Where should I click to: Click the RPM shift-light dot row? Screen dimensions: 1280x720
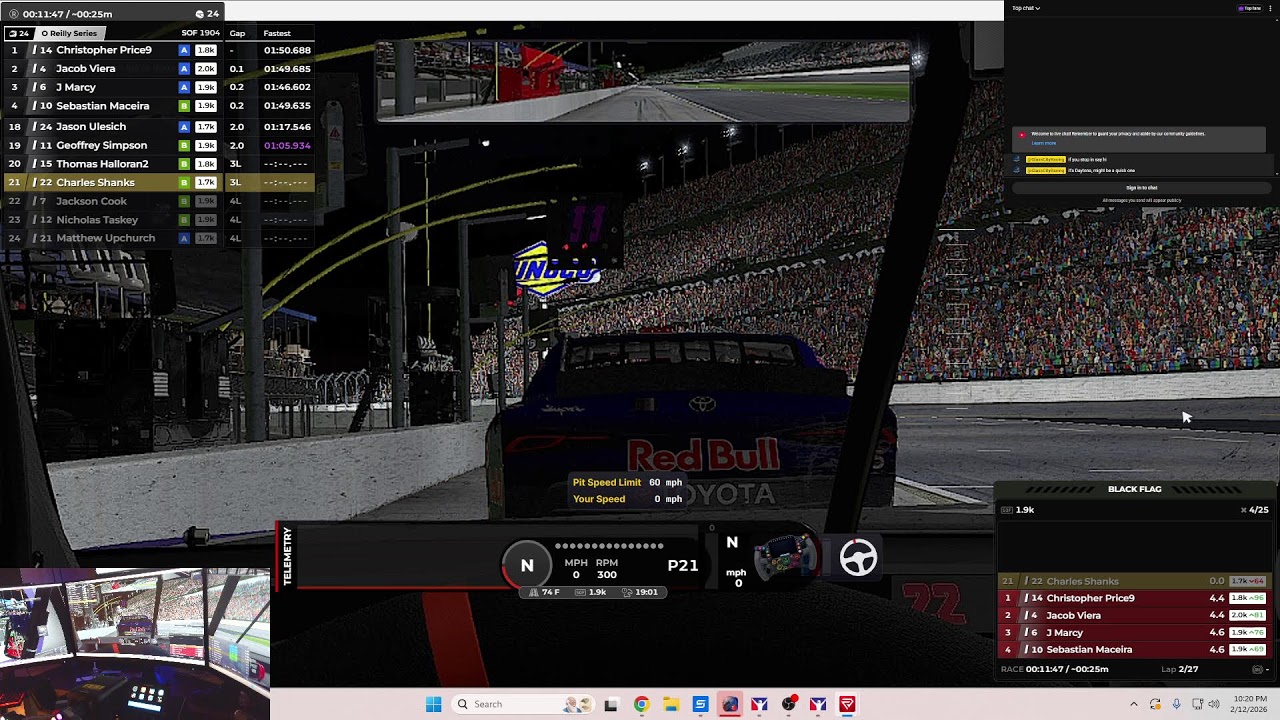pyautogui.click(x=609, y=546)
